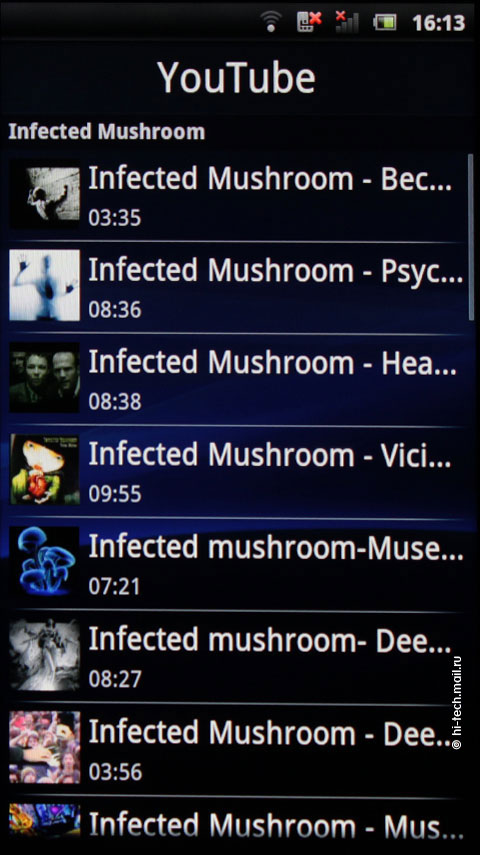Screen dimensions: 480x855
Task: Tap the Wi-Fi signal icon in status bar
Action: (x=271, y=22)
